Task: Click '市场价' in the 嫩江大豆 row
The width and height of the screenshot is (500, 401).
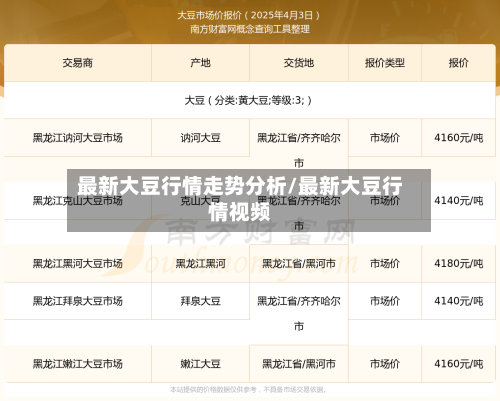Action: [x=385, y=364]
